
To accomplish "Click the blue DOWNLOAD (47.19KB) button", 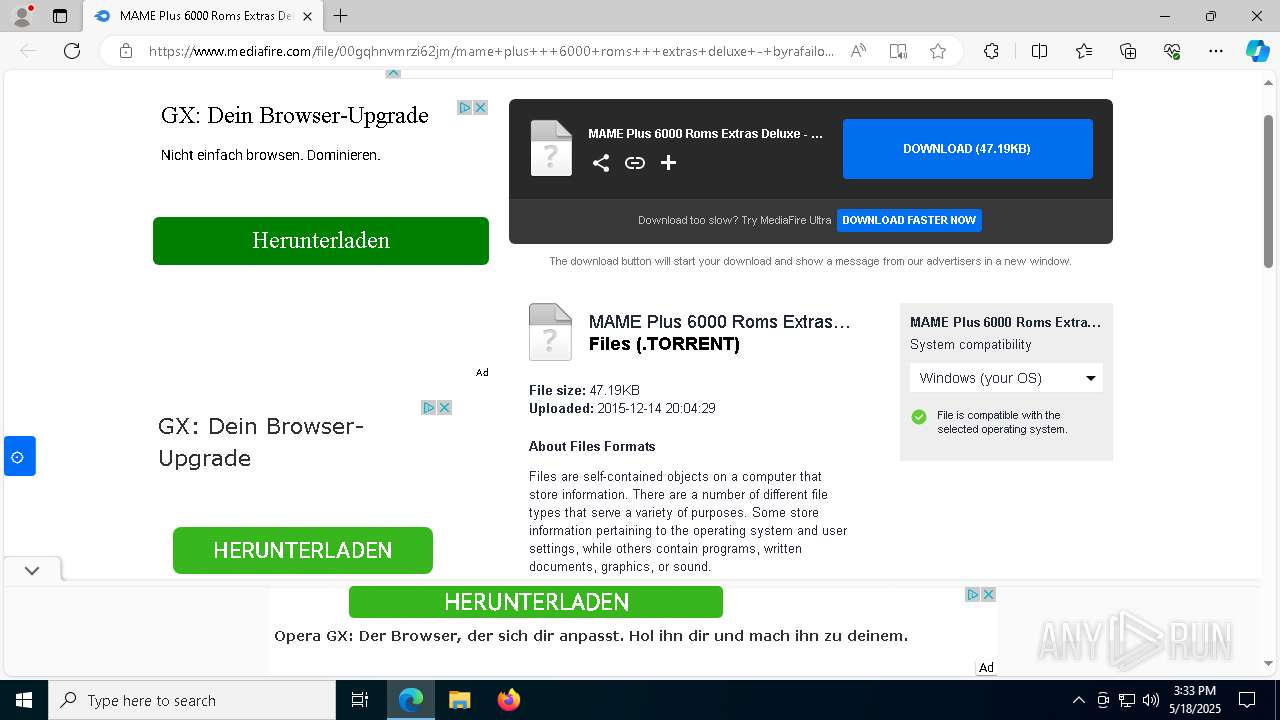I will tap(968, 149).
